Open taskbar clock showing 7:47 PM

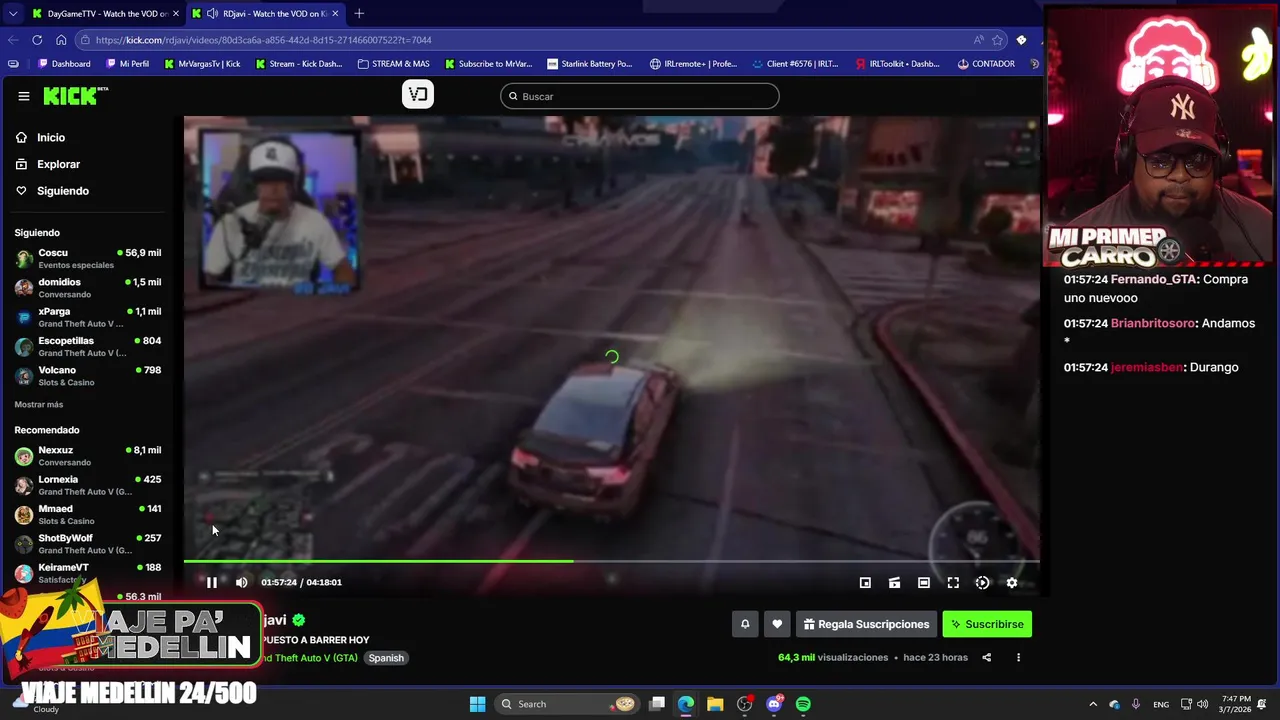click(x=1236, y=704)
